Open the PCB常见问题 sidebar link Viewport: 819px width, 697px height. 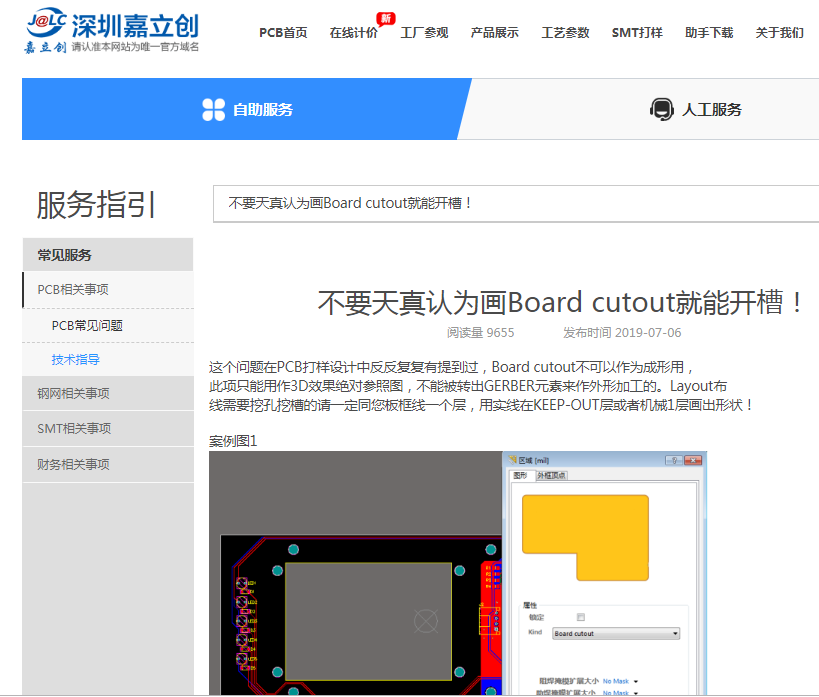pos(87,325)
